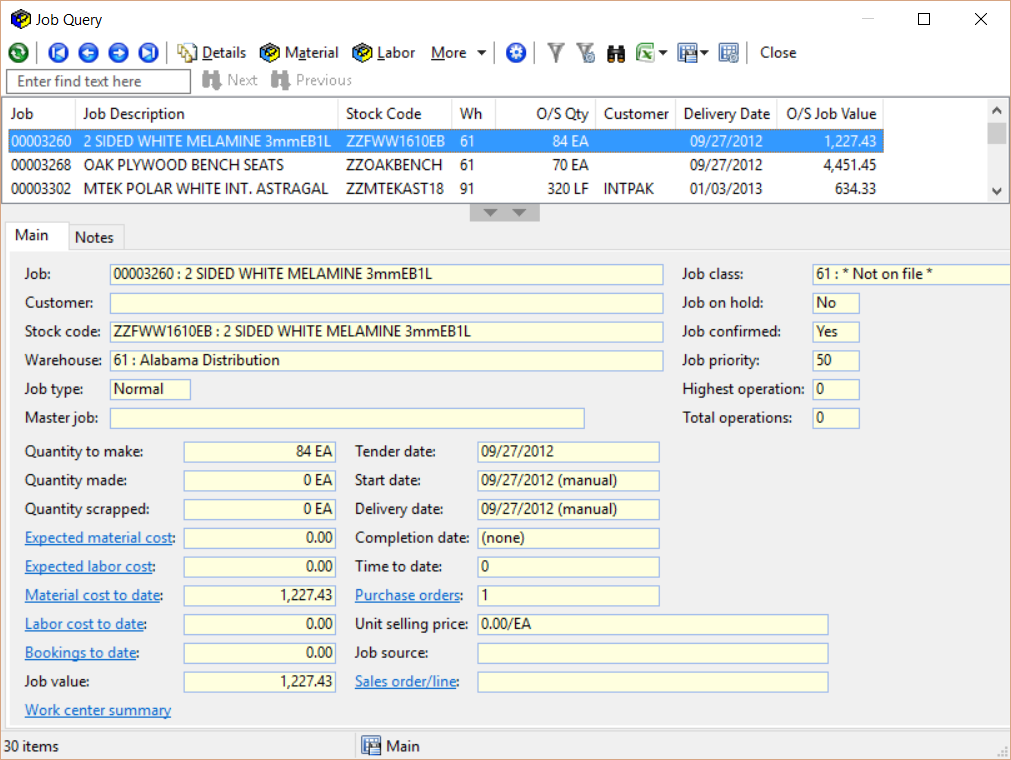Click the Tender date field

click(568, 452)
